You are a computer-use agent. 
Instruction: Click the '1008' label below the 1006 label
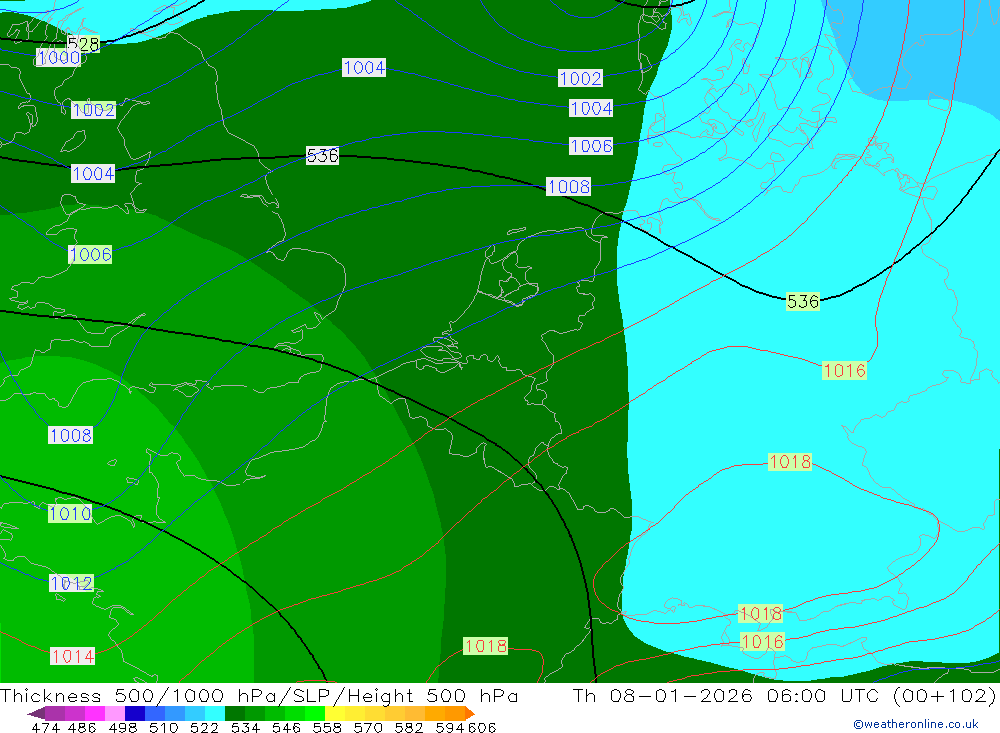[x=569, y=187]
